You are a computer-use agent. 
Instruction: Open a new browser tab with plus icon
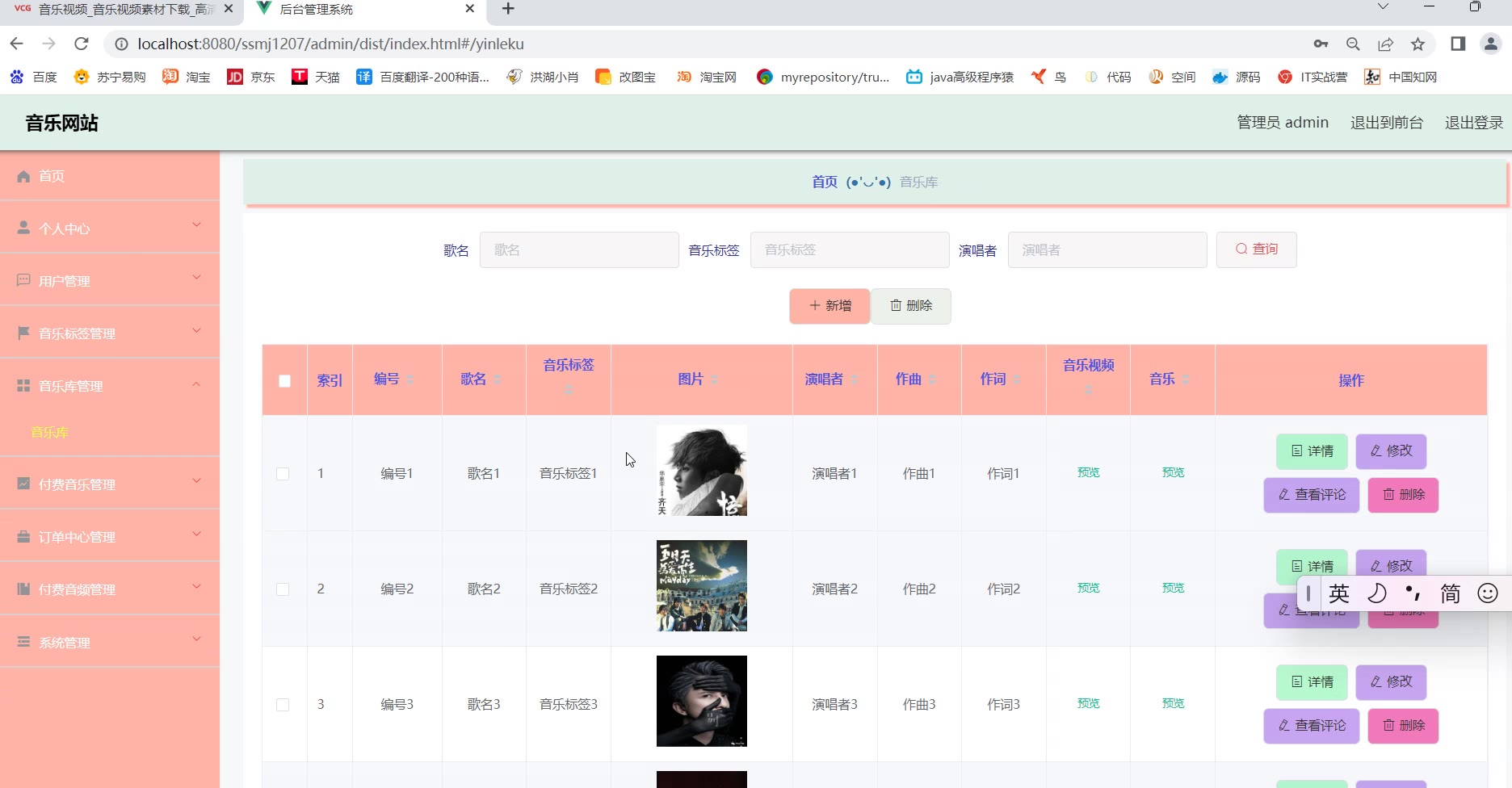508,9
